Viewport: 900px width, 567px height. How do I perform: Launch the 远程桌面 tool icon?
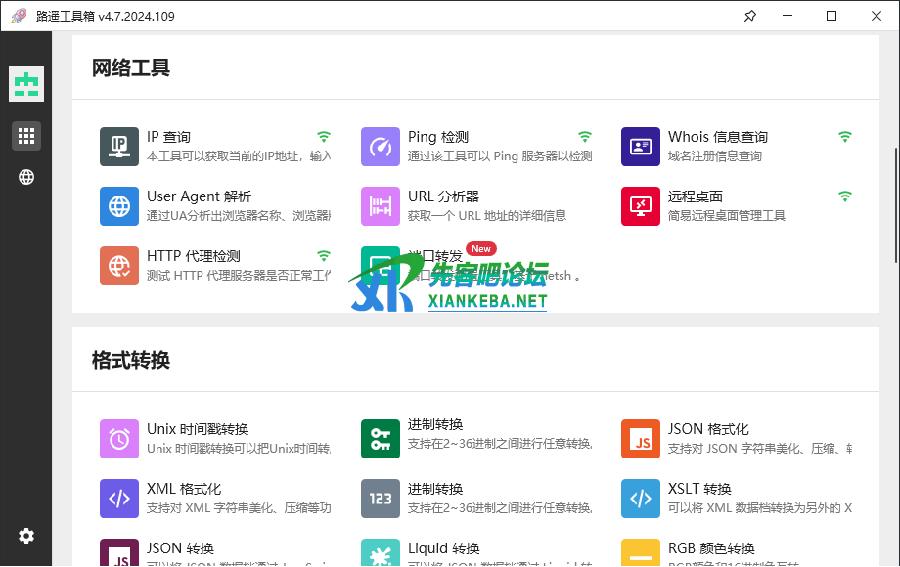(x=640, y=206)
